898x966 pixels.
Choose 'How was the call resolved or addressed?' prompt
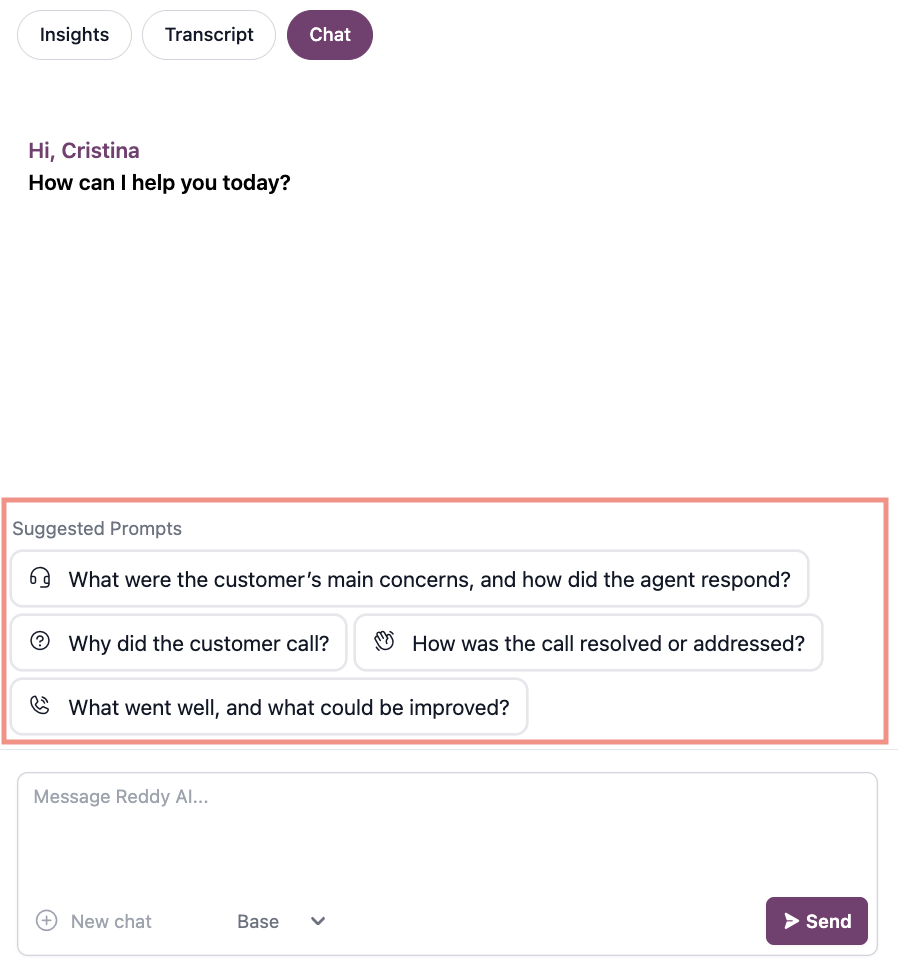[588, 643]
